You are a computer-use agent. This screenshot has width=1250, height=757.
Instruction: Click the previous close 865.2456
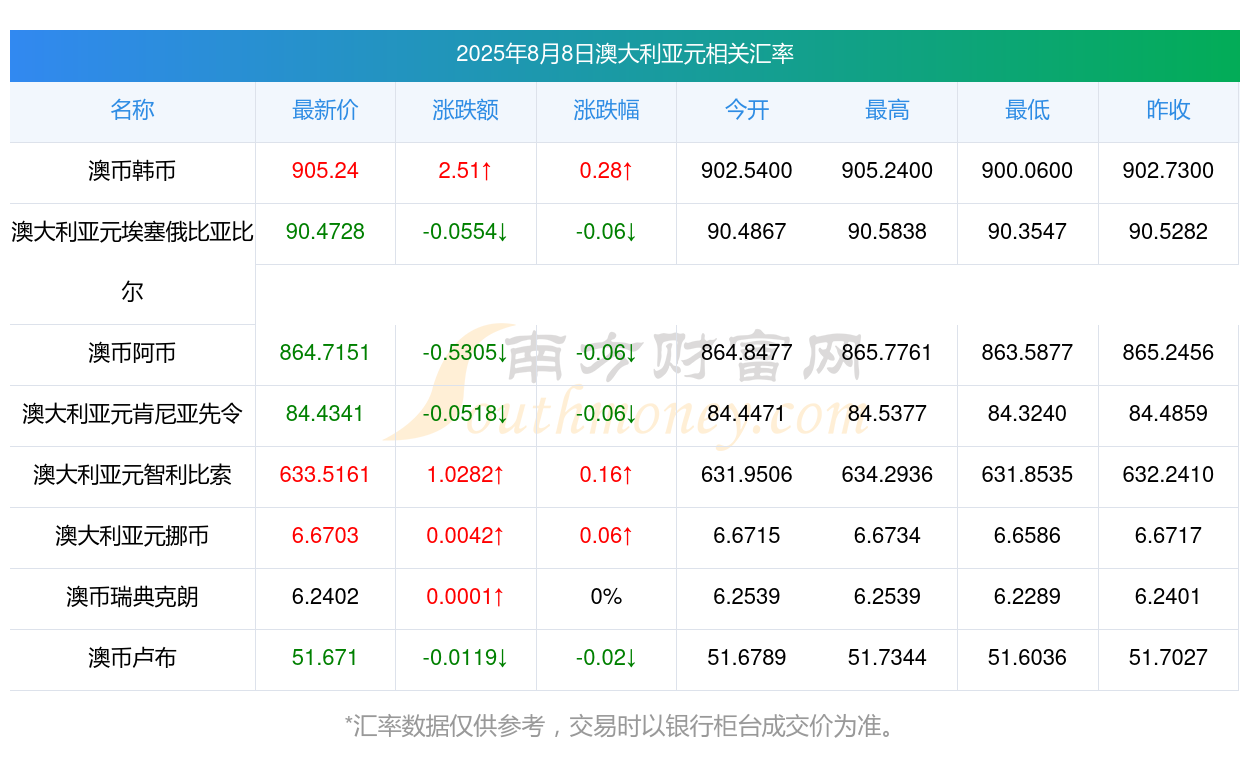pos(1168,353)
